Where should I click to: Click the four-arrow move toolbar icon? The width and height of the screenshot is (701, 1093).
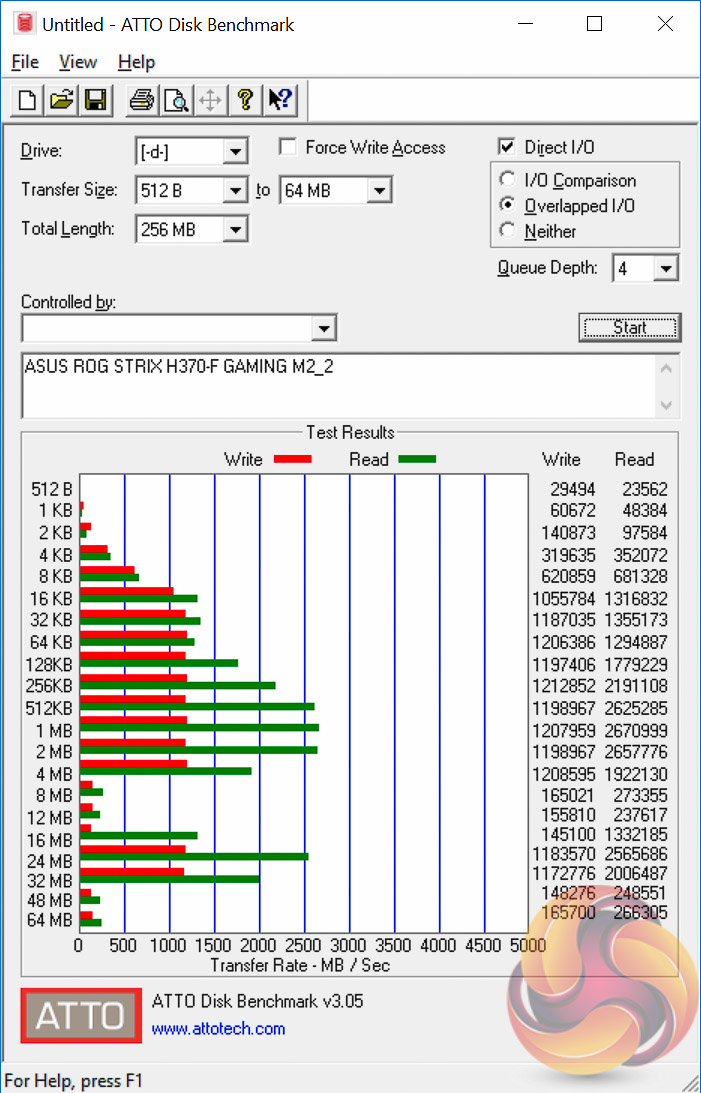pos(210,100)
